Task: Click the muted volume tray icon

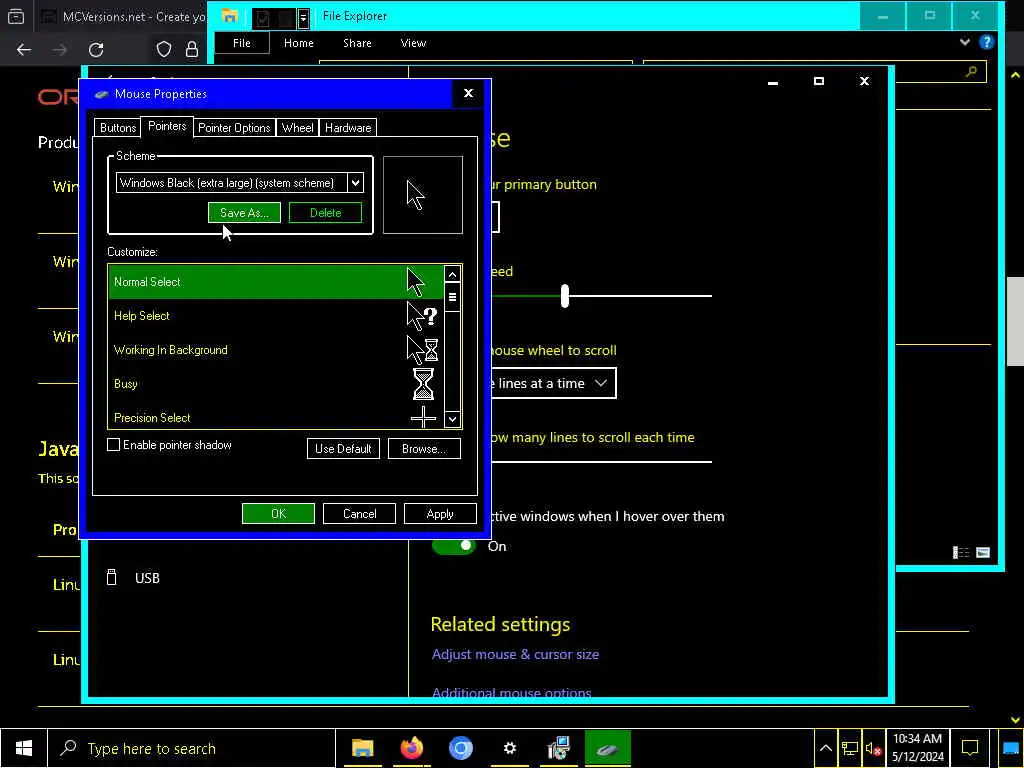Action: point(873,748)
